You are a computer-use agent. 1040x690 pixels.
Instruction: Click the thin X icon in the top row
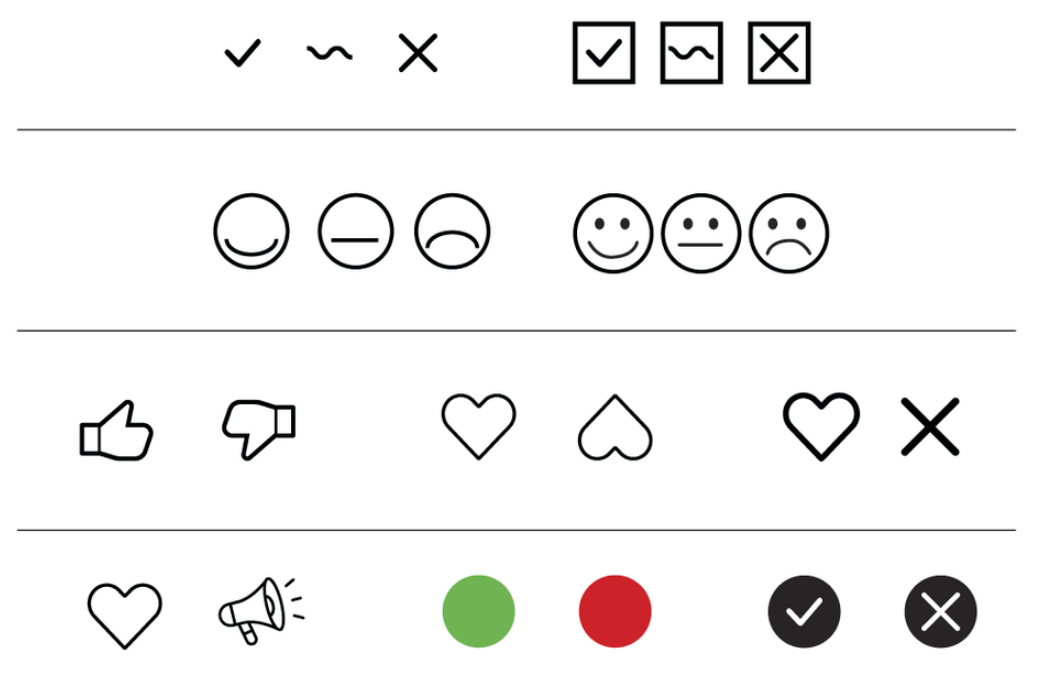point(418,53)
